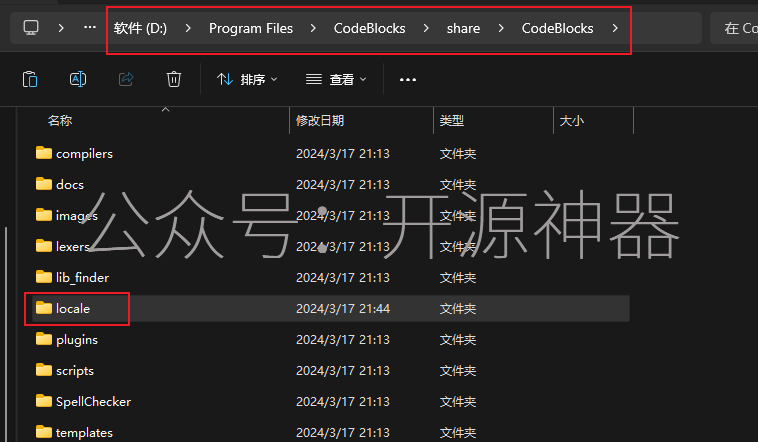The height and width of the screenshot is (442, 758).
Task: Click the templates folder name
Action: coord(84,433)
